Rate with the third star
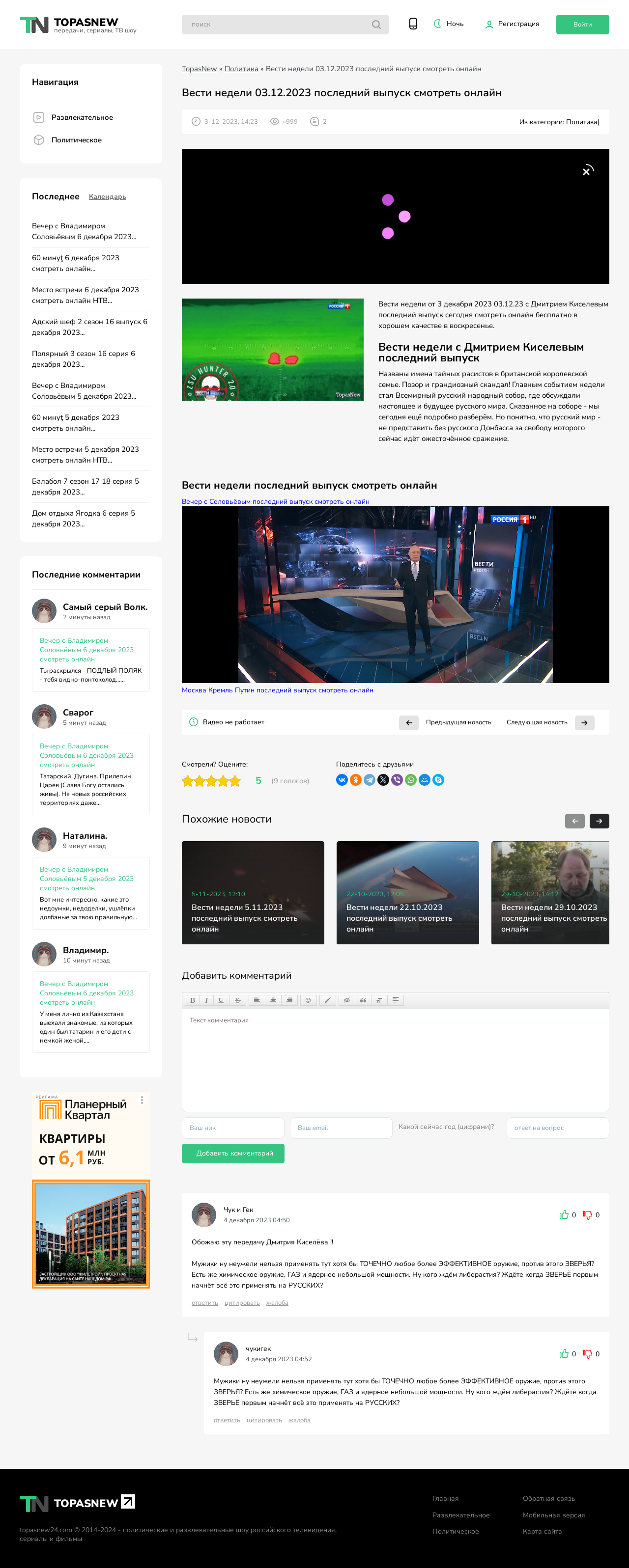629x1568 pixels. coord(211,781)
